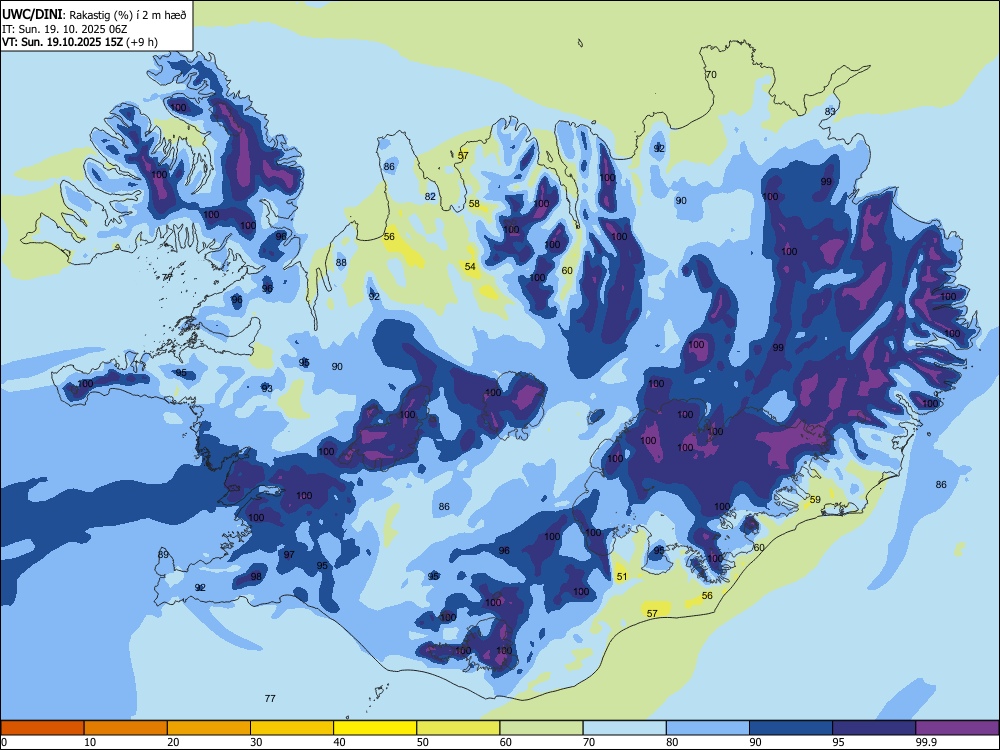Click the '83' humidity value on the map
The image size is (1000, 750).
tap(830, 112)
